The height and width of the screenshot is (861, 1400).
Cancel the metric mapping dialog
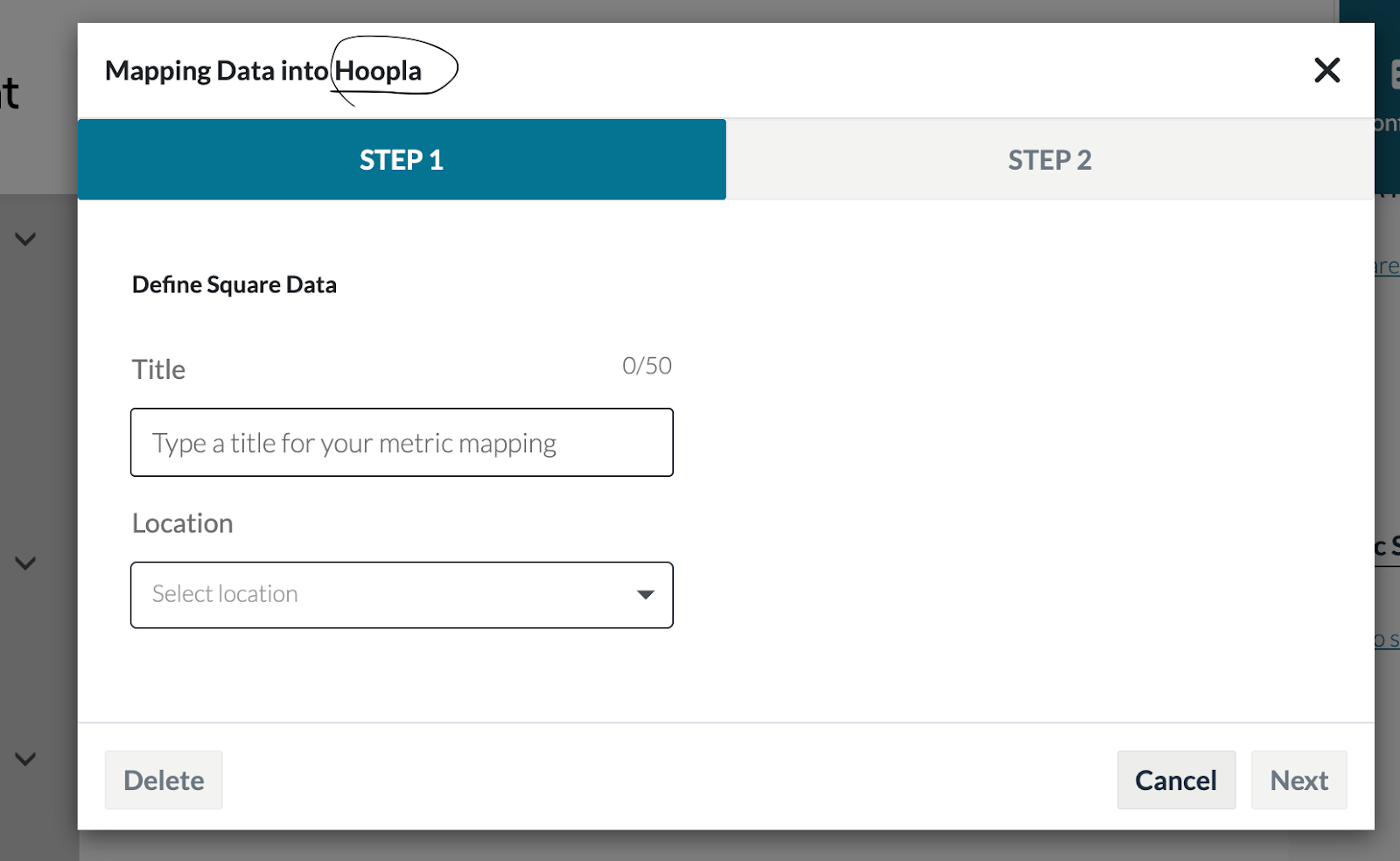[x=1176, y=780]
